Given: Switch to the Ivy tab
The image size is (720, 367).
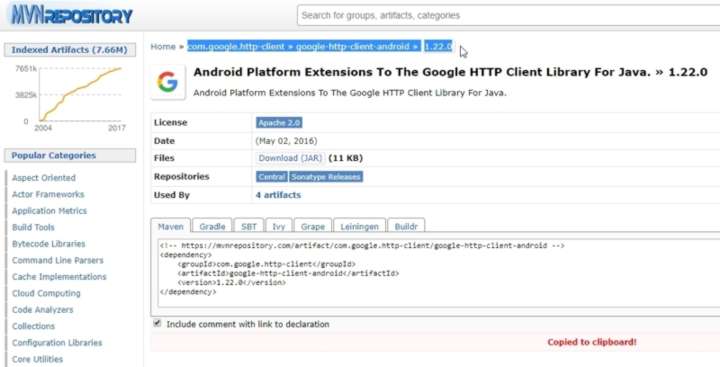Looking at the screenshot, I should [279, 226].
